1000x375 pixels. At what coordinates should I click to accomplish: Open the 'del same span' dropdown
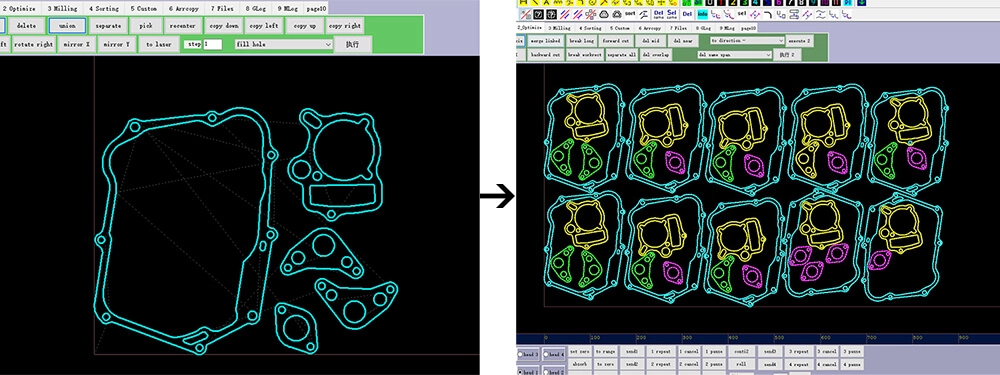(x=735, y=55)
